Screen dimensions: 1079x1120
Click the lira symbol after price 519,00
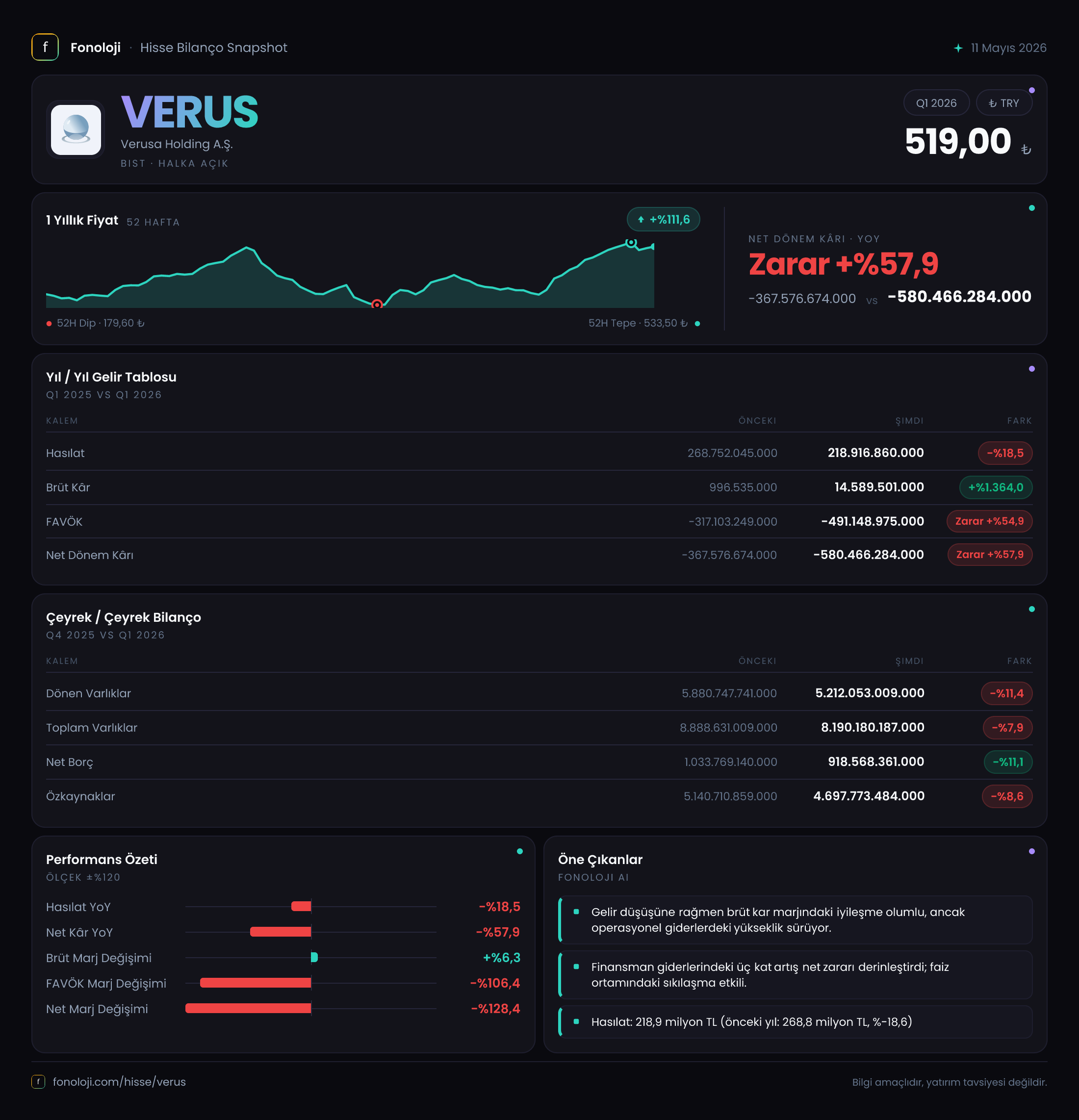coord(1026,149)
